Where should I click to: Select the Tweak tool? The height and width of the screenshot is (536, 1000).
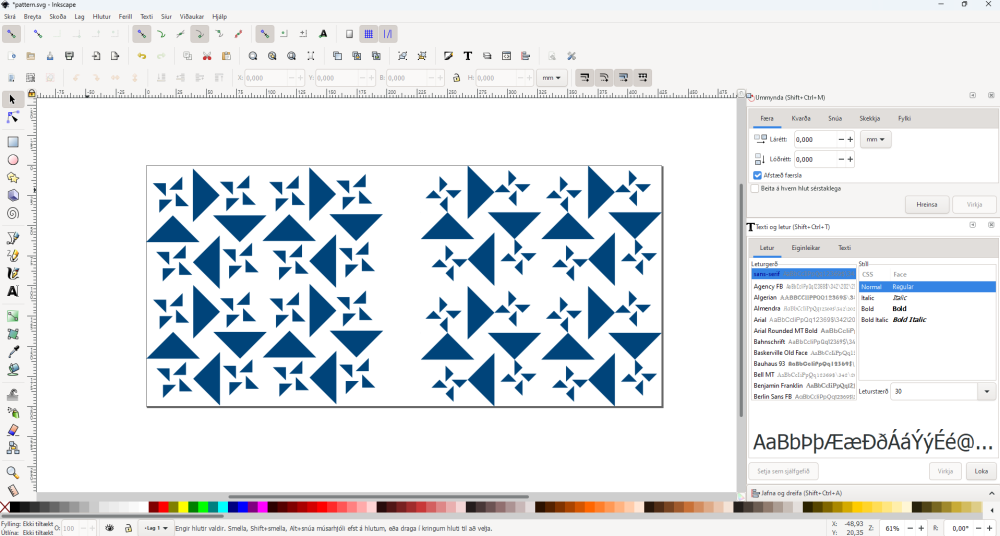point(12,394)
